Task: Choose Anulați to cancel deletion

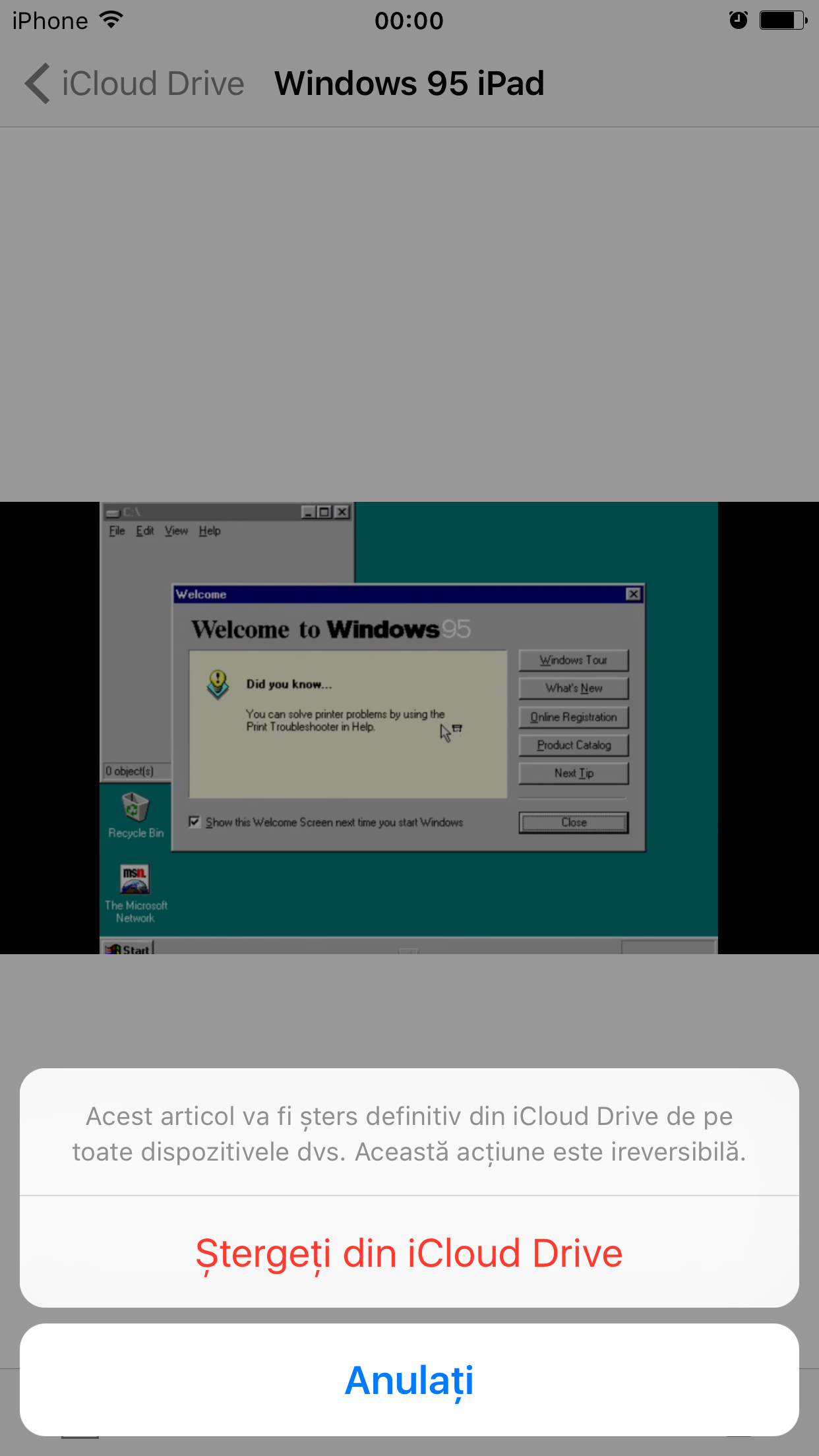Action: point(409,1380)
